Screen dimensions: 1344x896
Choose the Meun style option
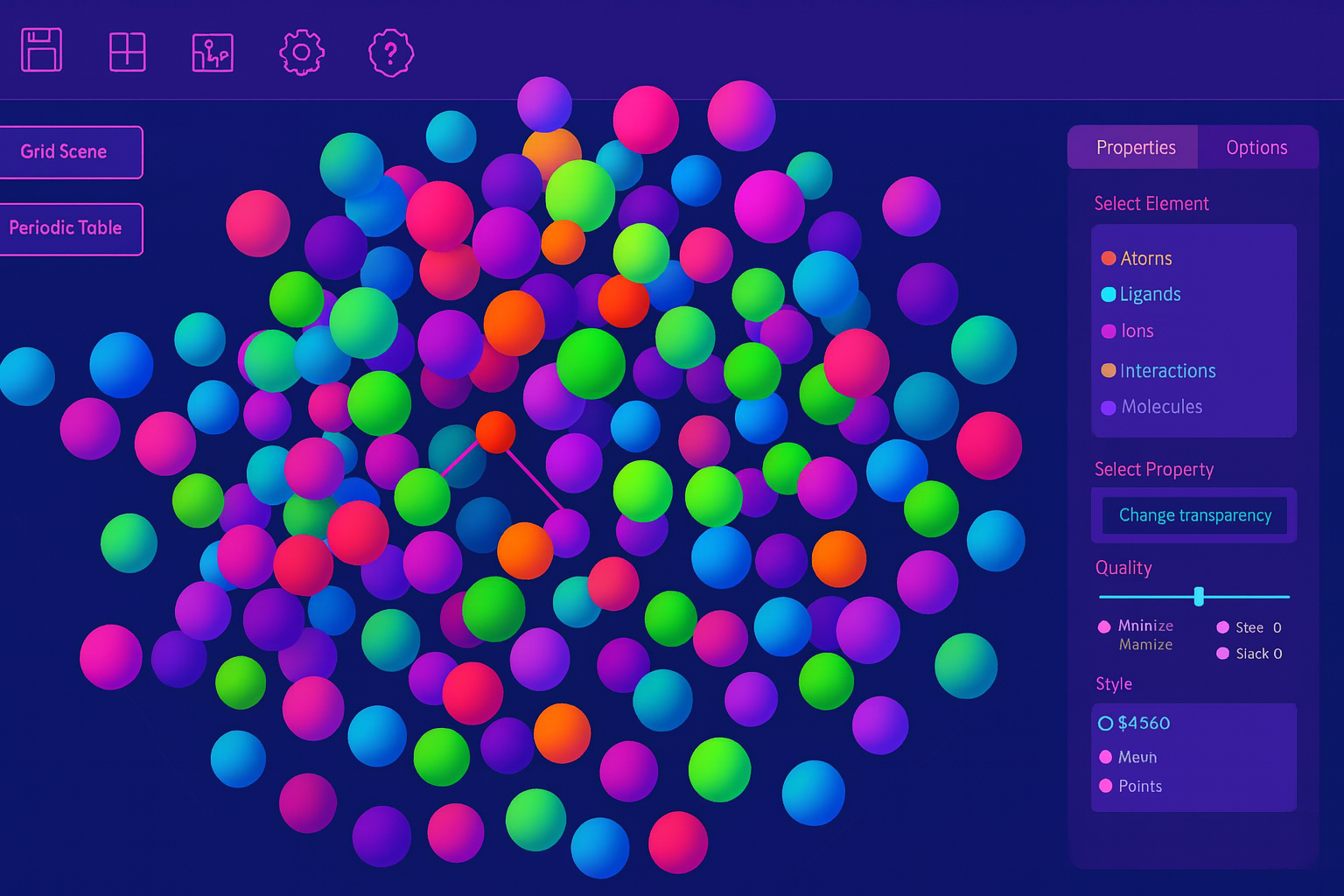1106,757
